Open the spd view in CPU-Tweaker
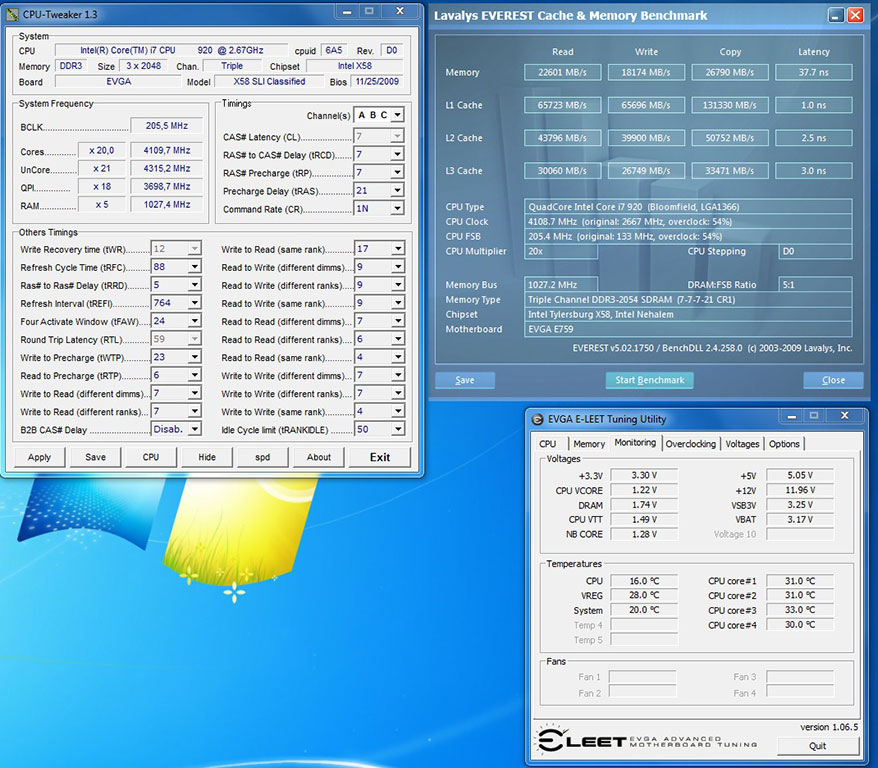This screenshot has width=878, height=768. coord(263,457)
